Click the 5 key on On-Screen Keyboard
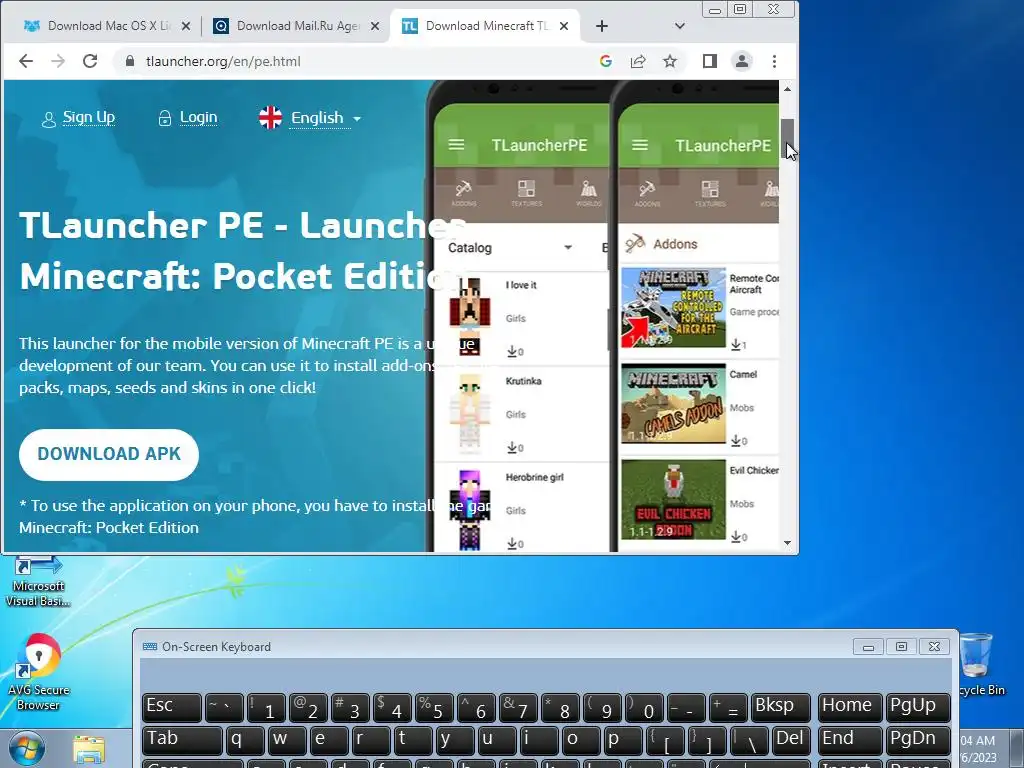1024x768 pixels. pyautogui.click(x=434, y=707)
